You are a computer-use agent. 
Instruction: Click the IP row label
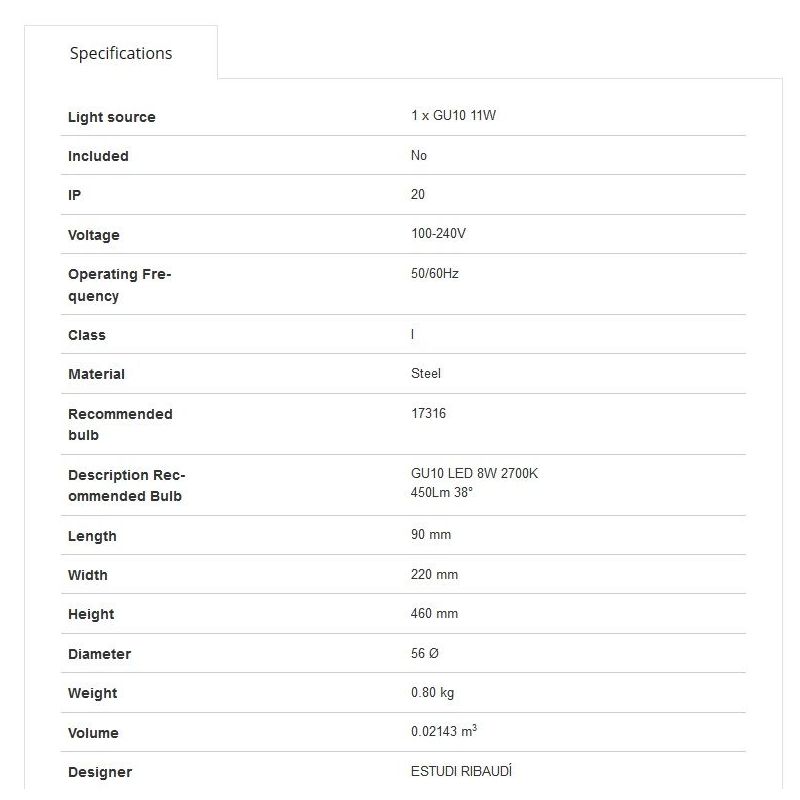(75, 195)
